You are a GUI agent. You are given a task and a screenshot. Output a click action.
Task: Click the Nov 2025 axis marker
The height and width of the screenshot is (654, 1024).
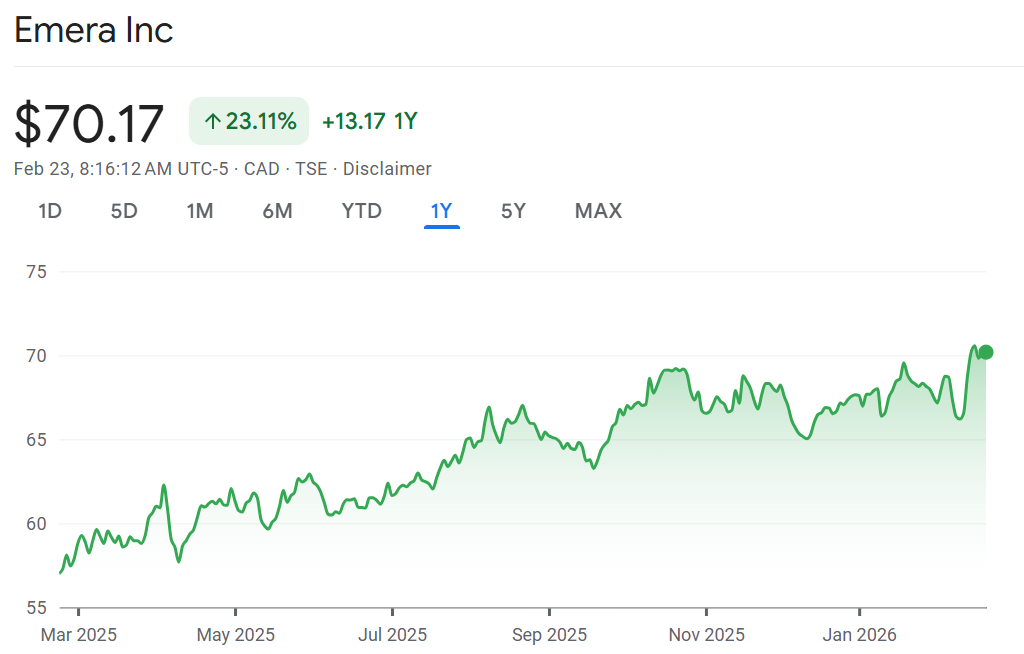[x=706, y=635]
